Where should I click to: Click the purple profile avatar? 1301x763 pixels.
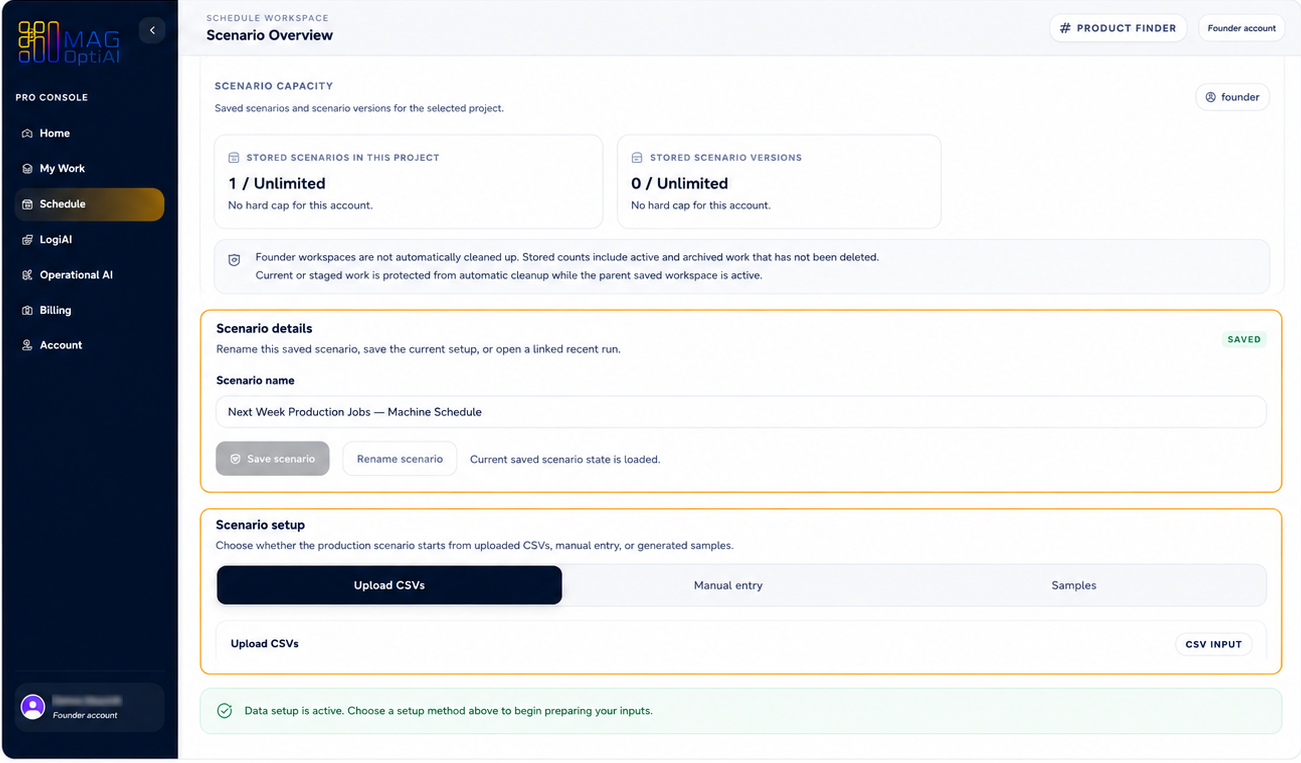click(x=33, y=707)
